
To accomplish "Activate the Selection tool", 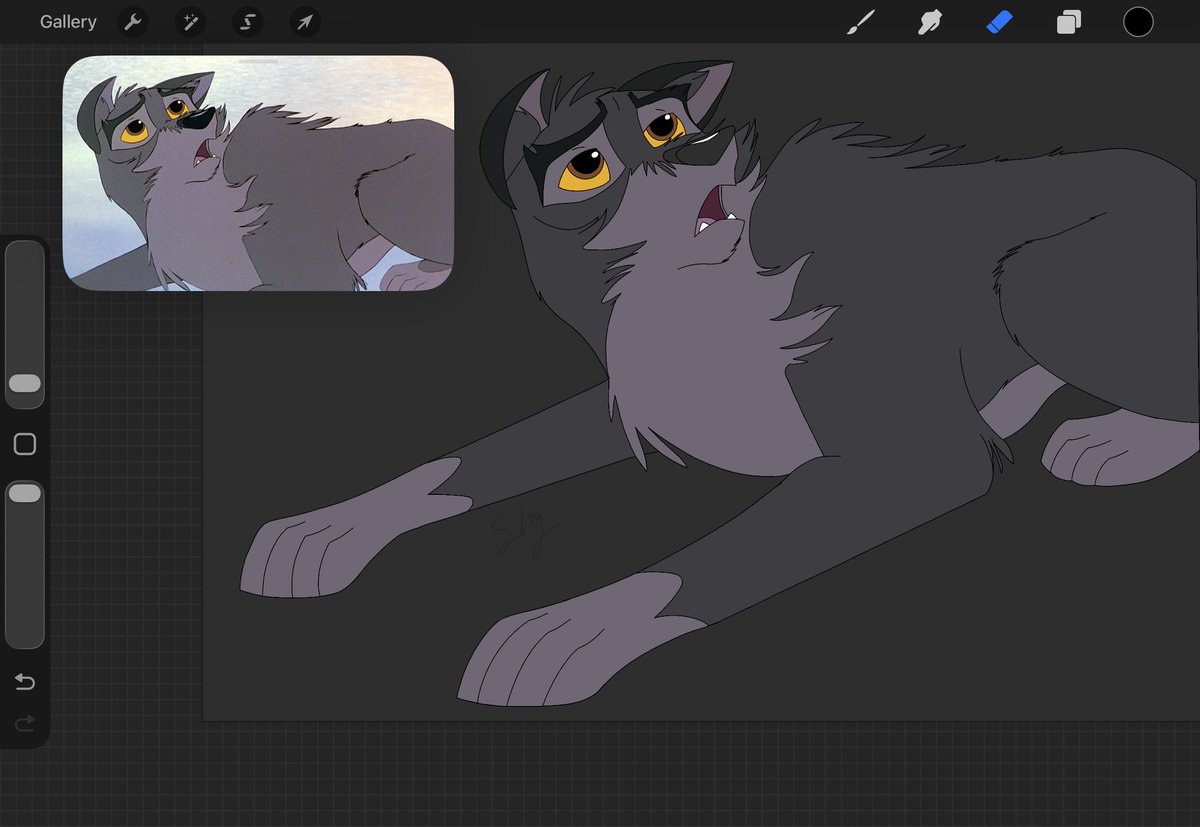I will tap(247, 22).
